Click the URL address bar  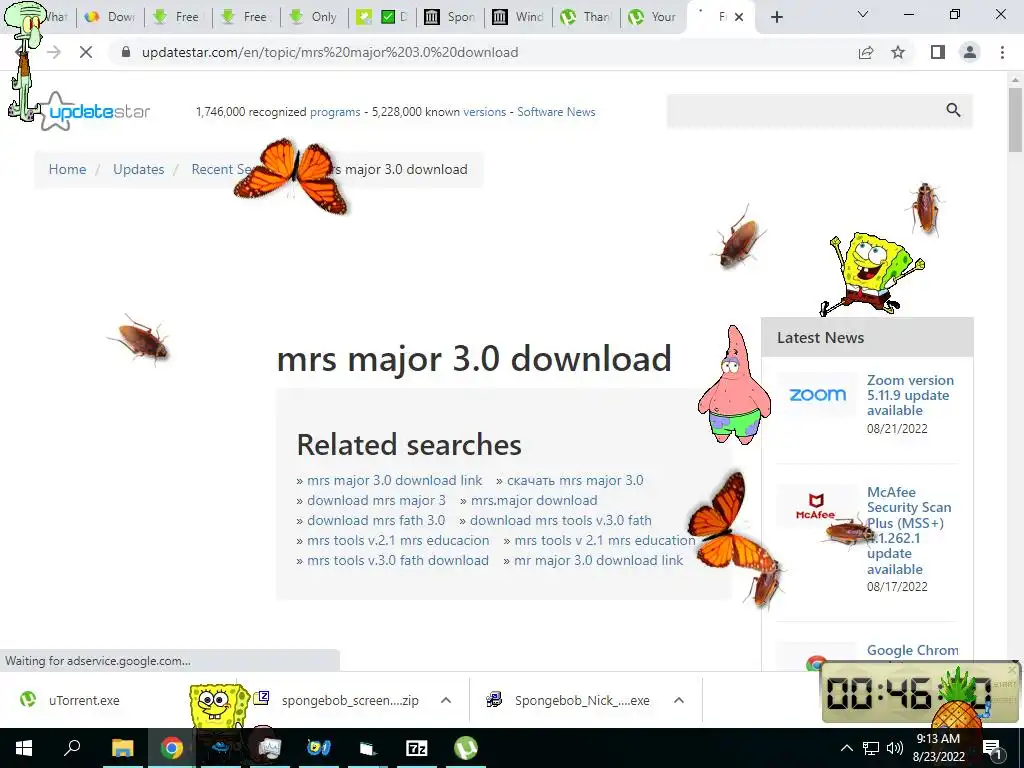483,52
